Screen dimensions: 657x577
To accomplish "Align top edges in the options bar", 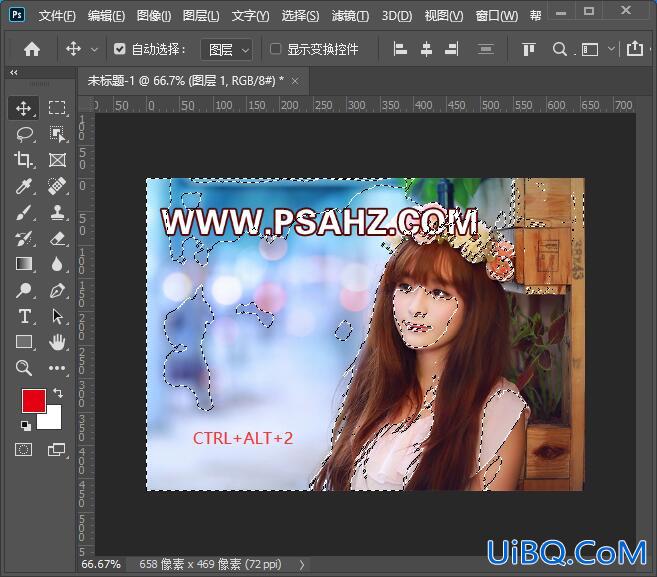I will pos(528,49).
